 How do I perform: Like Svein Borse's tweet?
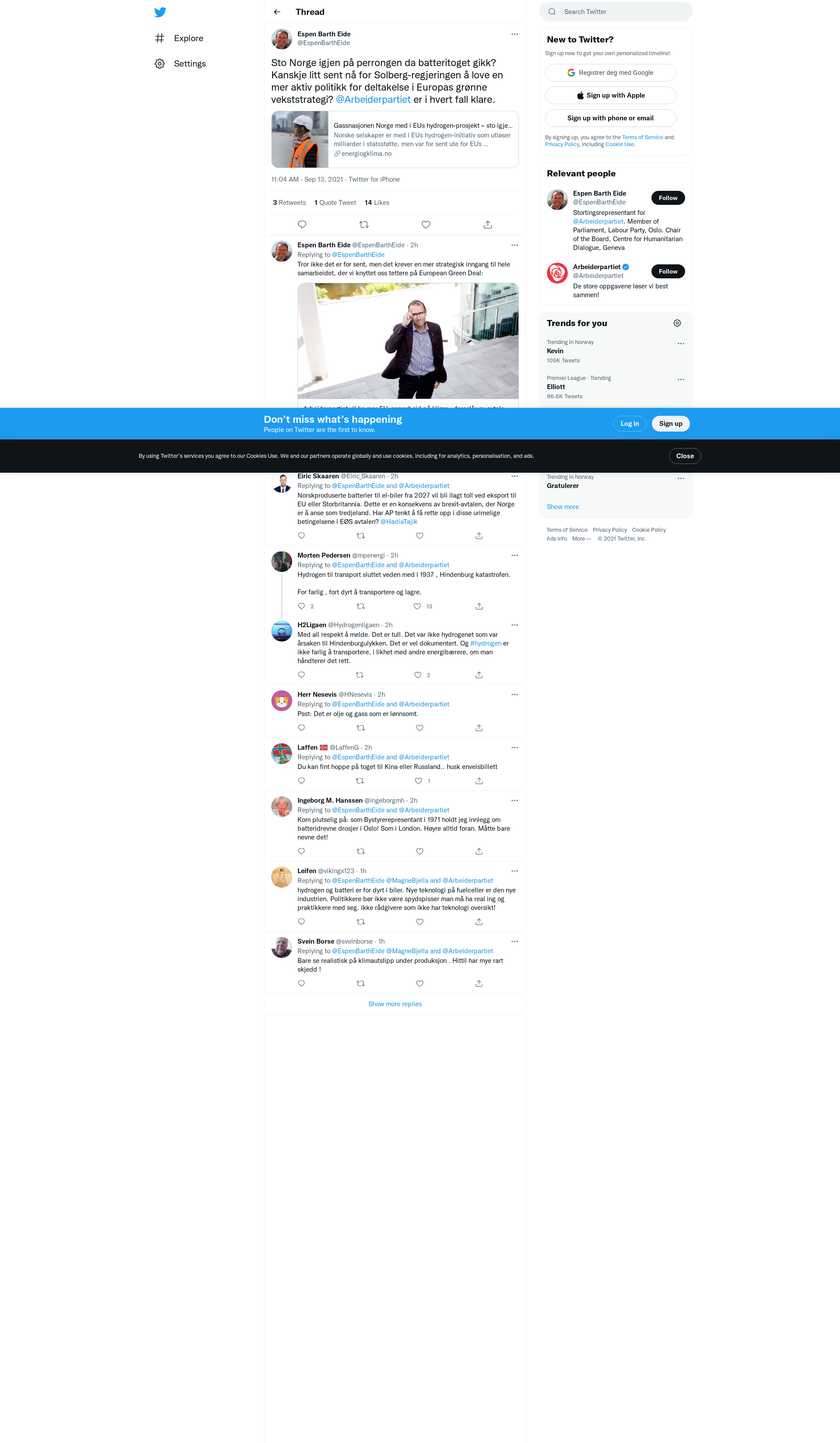click(x=420, y=984)
